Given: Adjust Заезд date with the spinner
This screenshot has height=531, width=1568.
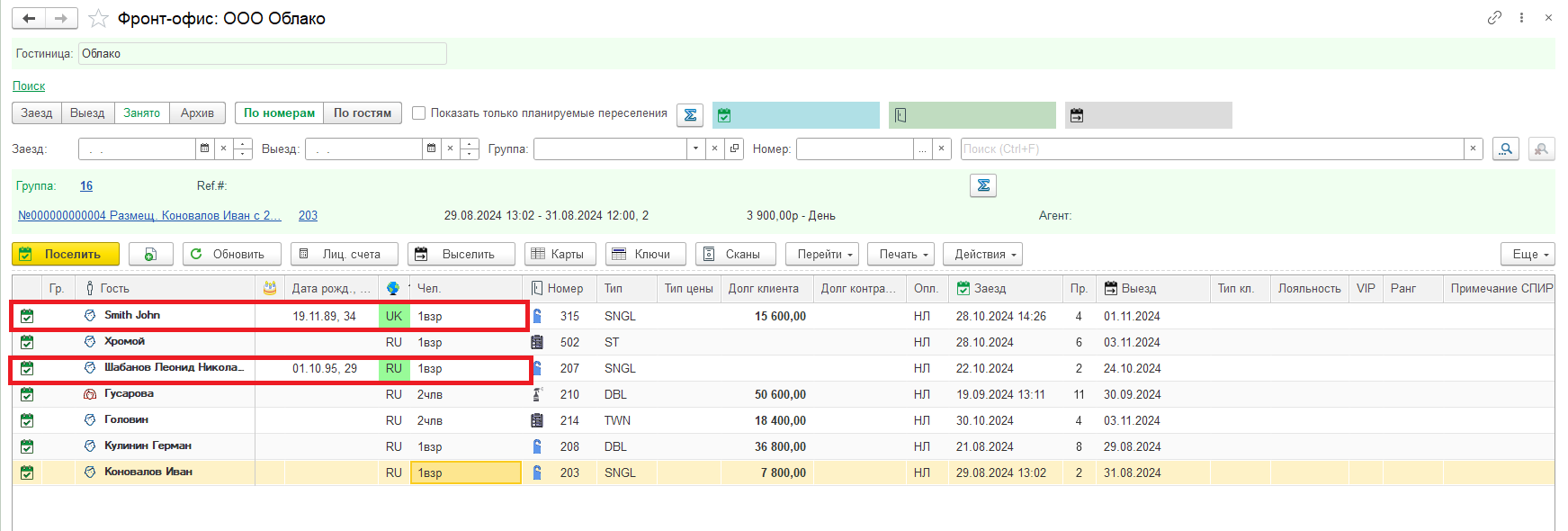Looking at the screenshot, I should pos(242,148).
